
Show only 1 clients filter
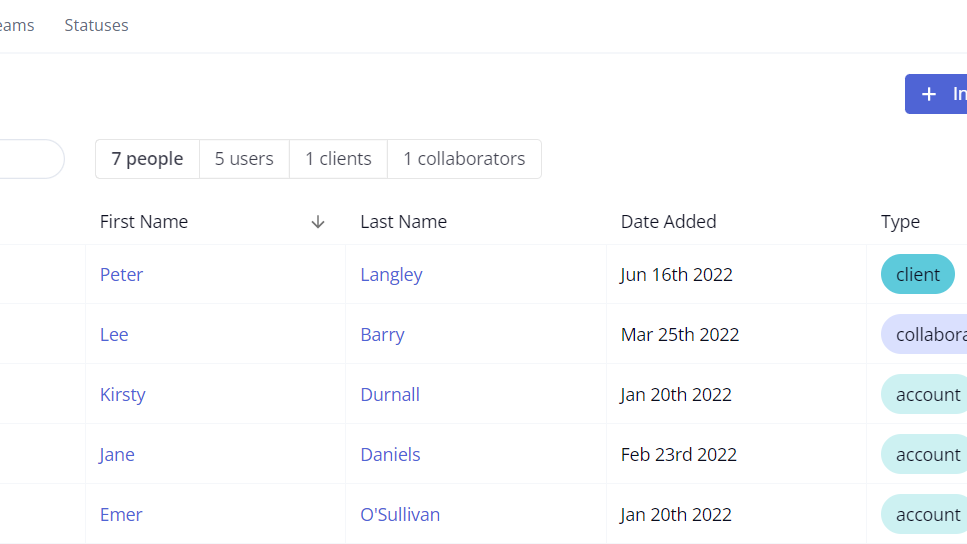click(x=338, y=159)
